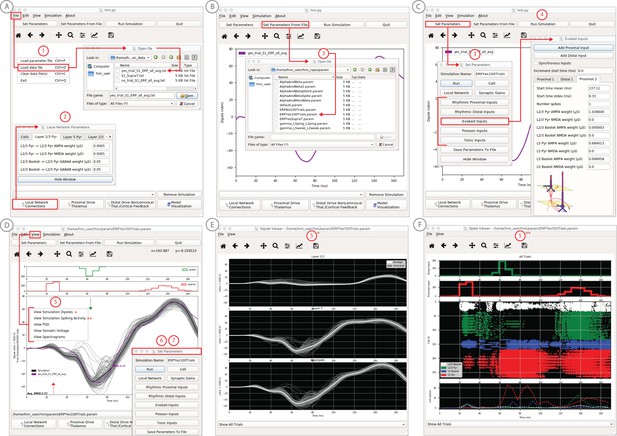
Task: Switch to the Distal 1 tab in Evoked Inputs
Action: [567, 79]
